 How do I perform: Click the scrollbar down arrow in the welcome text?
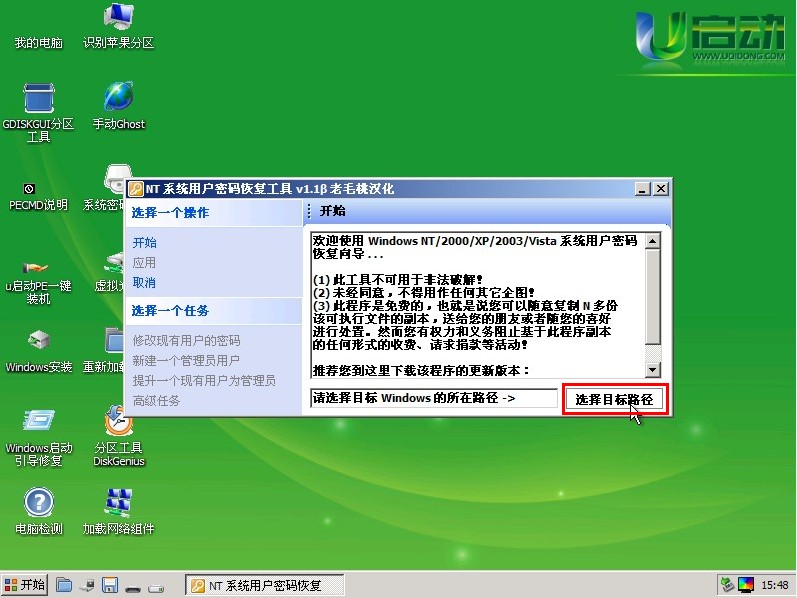(x=653, y=370)
